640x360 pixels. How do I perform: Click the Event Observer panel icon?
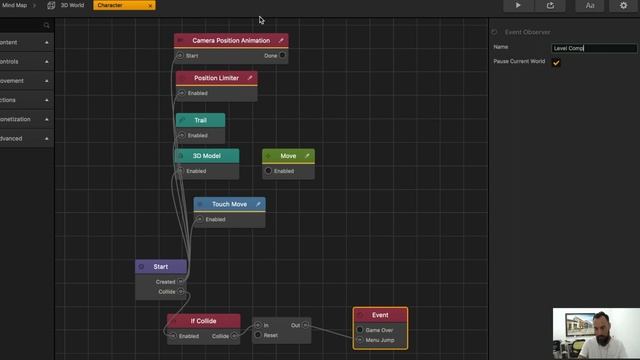coord(494,32)
